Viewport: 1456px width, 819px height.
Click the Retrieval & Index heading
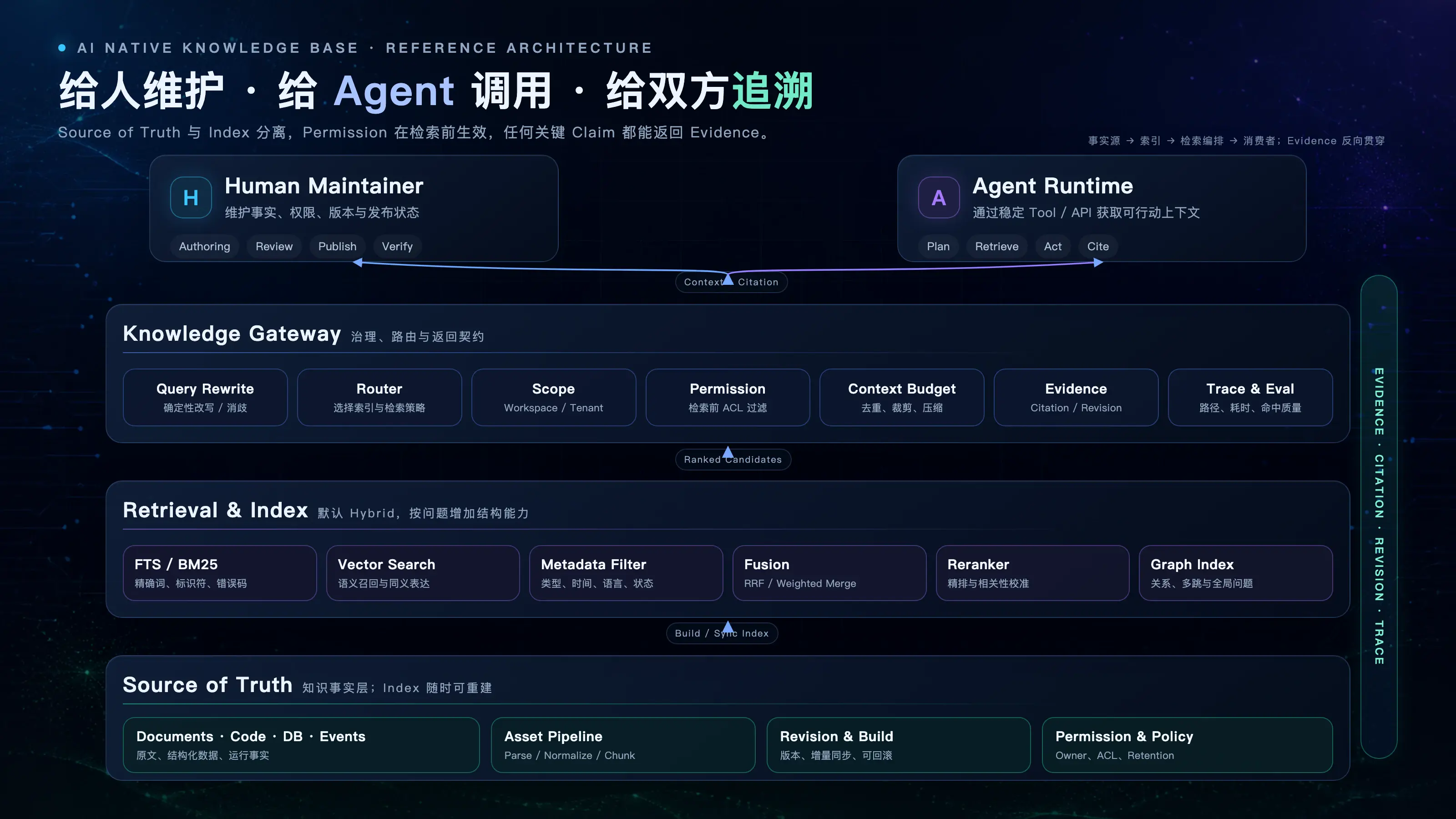215,510
